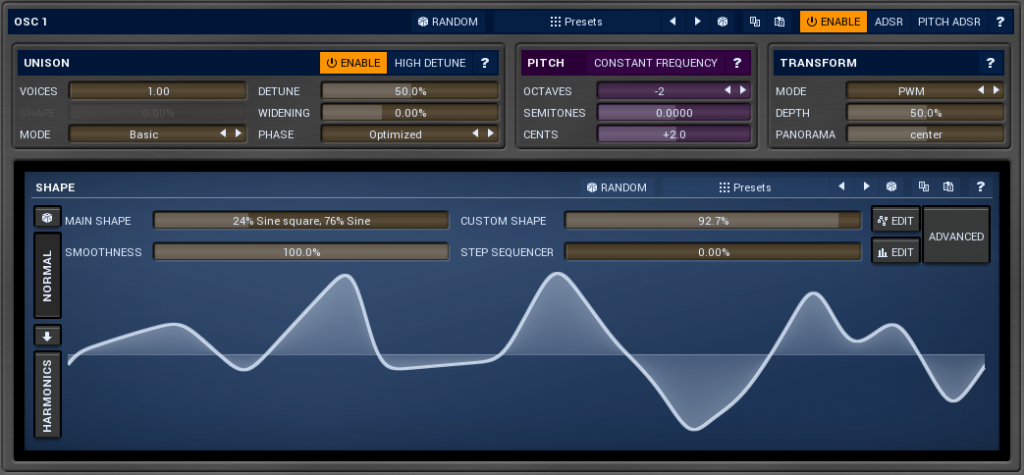Open SHAPE Presets menu
Screen dimensions: 1024x475
coord(744,187)
